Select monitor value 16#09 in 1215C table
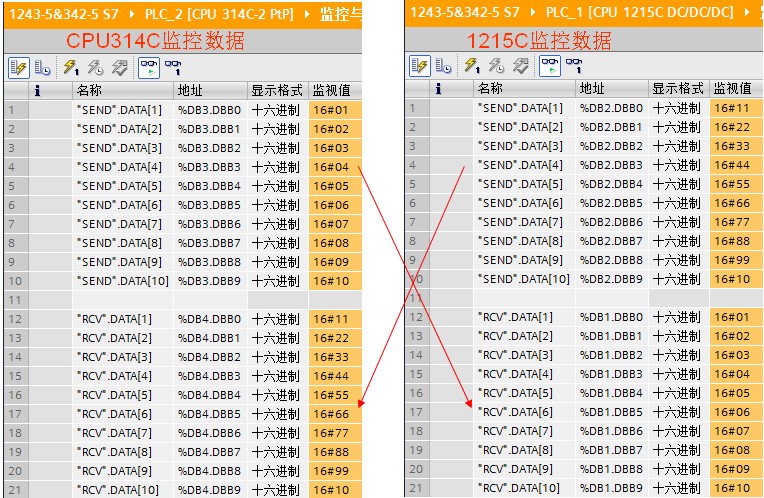Image resolution: width=764 pixels, height=498 pixels. tap(737, 469)
